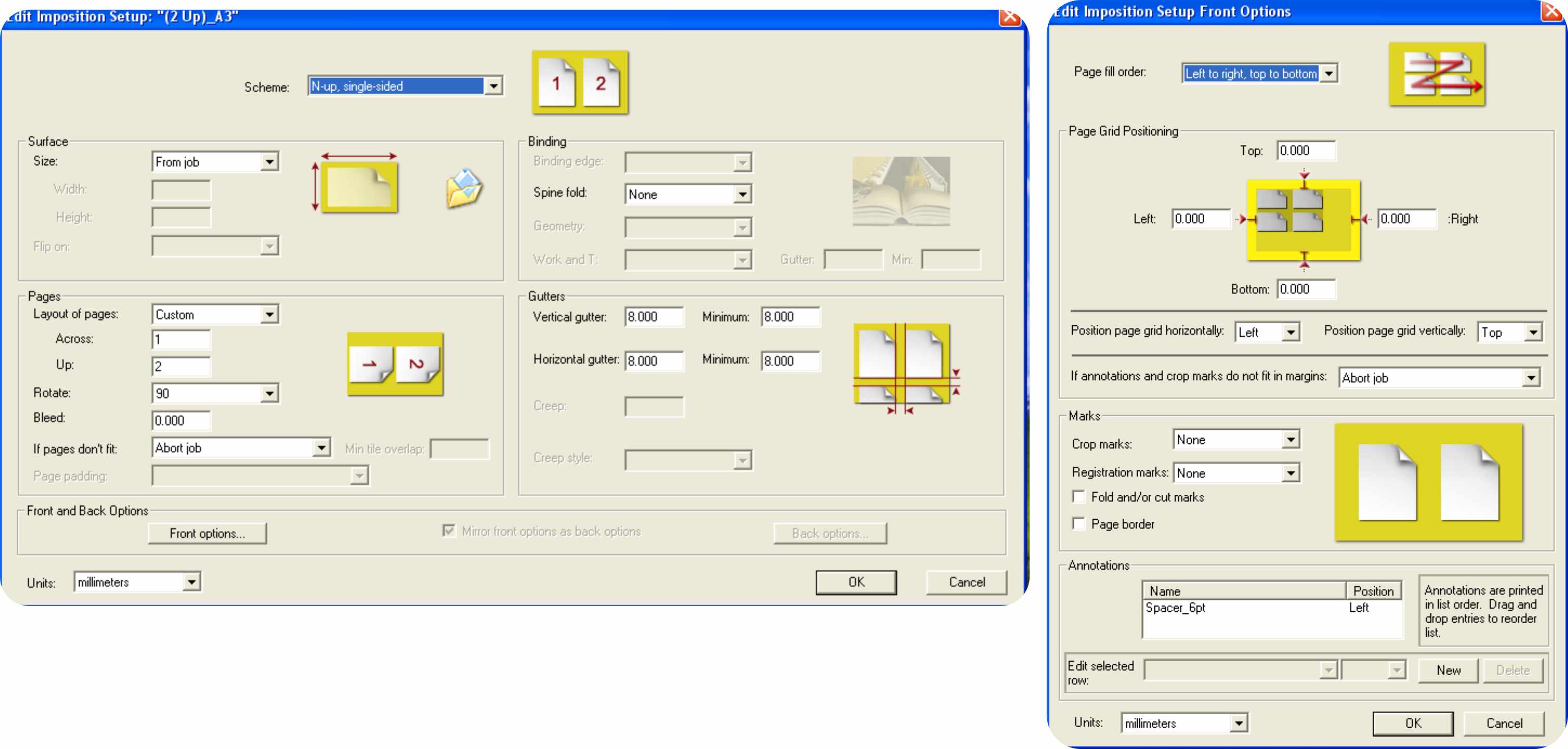Click the Bottom margin input field

click(x=1306, y=289)
